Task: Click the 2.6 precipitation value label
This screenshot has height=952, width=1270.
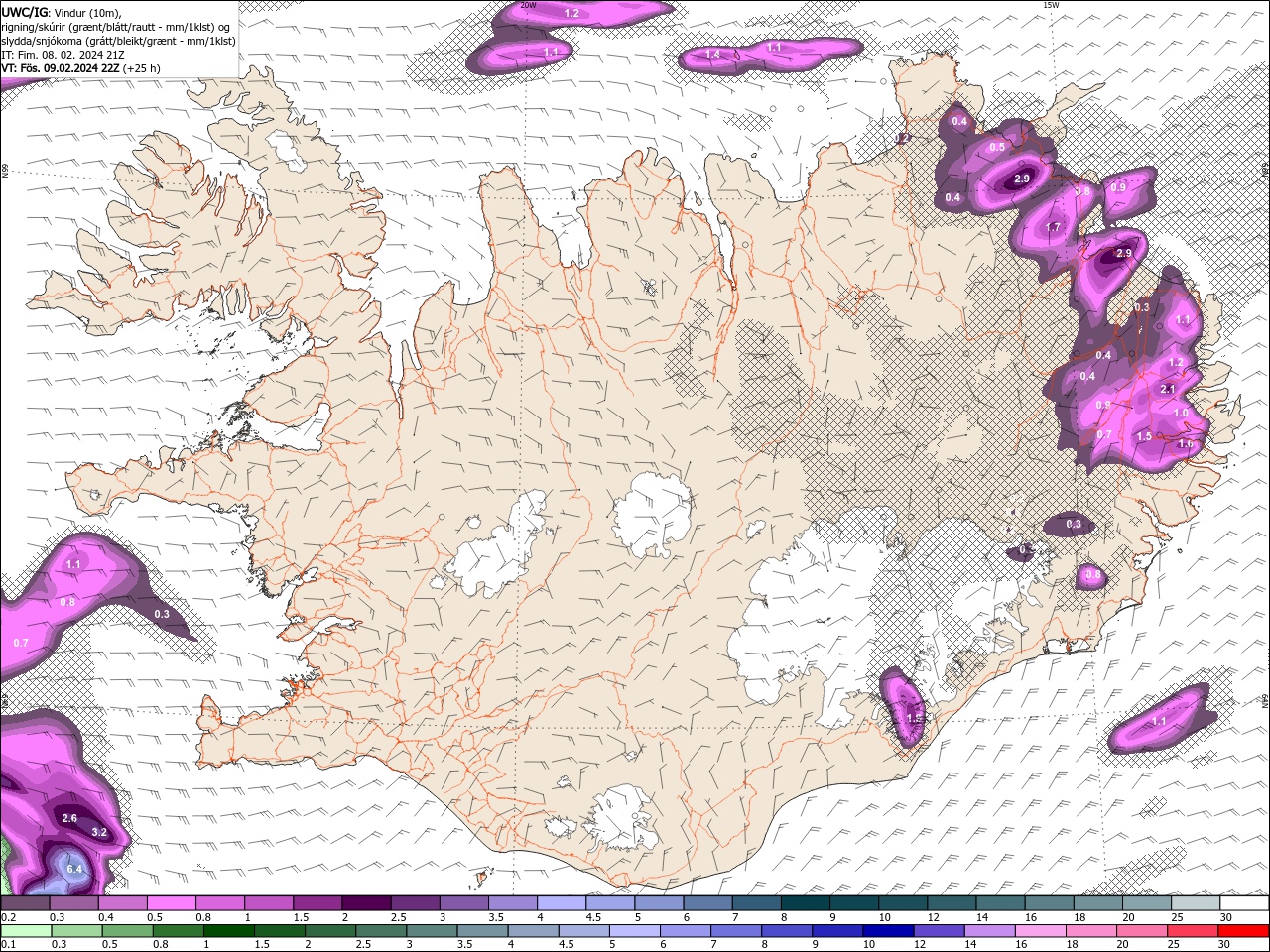Action: click(69, 818)
